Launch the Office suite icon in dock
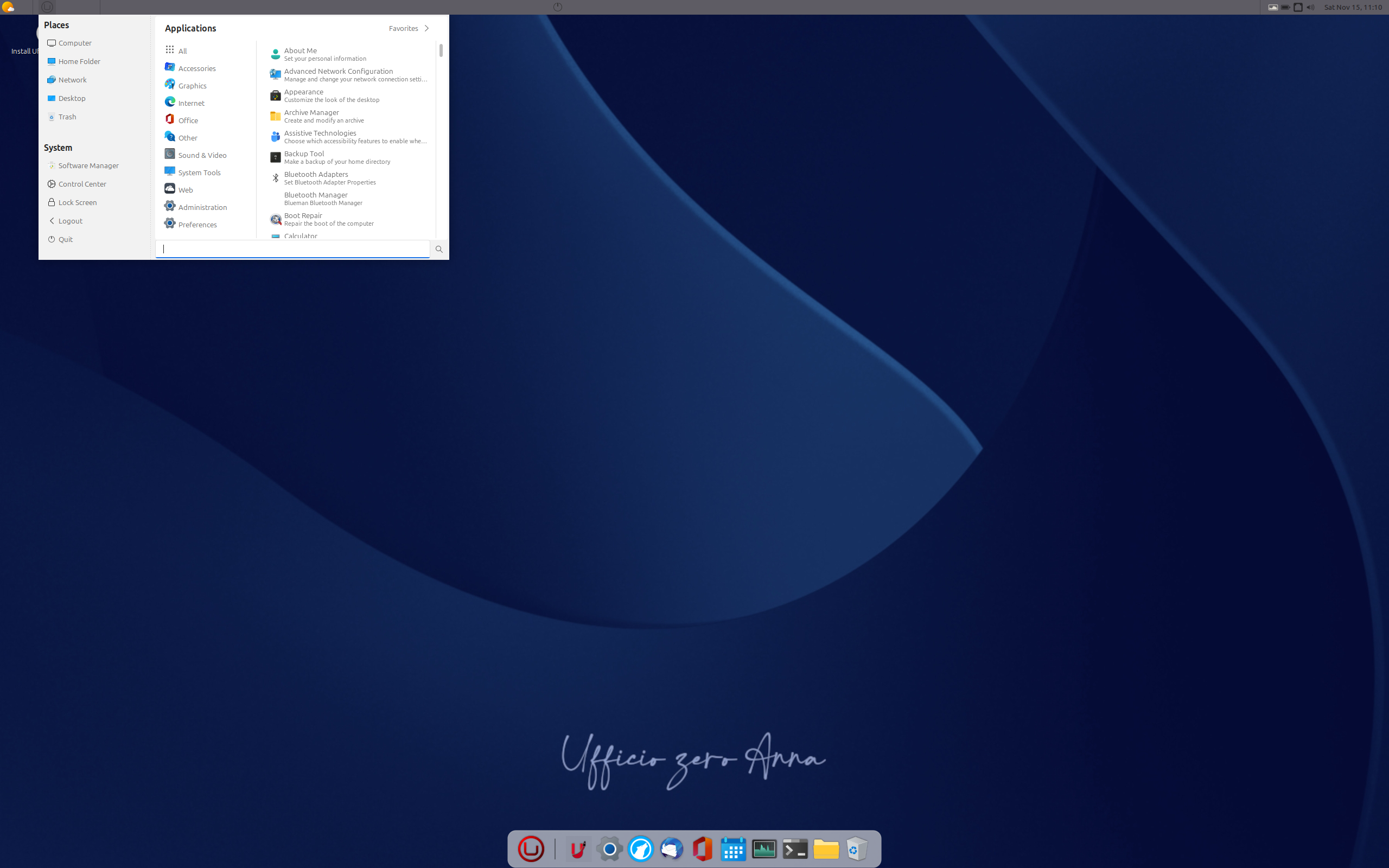This screenshot has width=1389, height=868. (703, 848)
